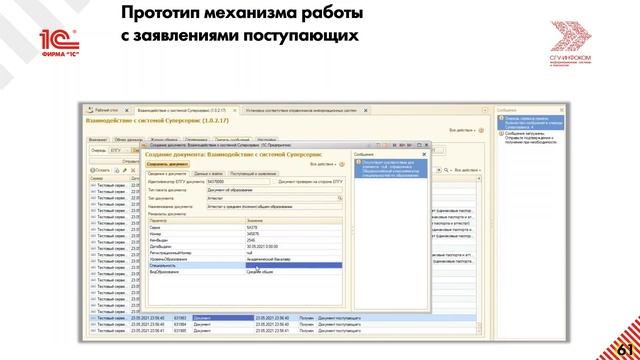Maximize the 'Создание документа' dialog window
Screen dimensions: 640x360
[x=419, y=145]
